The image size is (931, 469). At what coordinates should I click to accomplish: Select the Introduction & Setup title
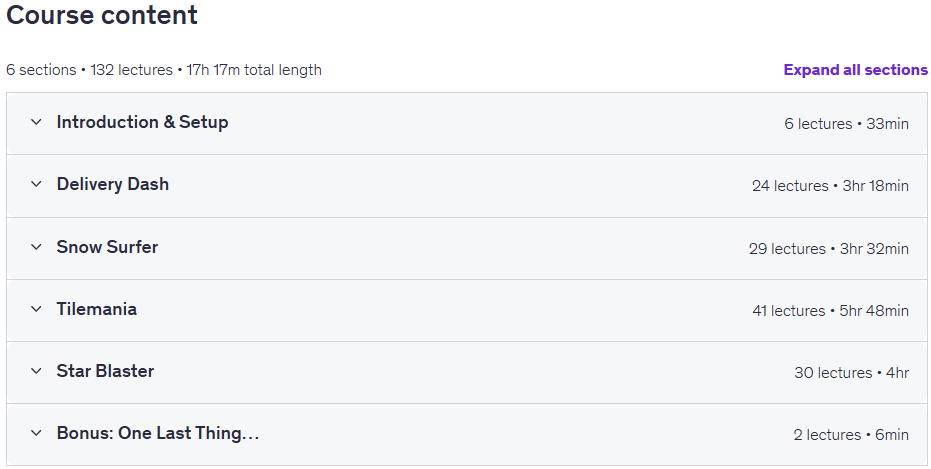click(x=142, y=122)
